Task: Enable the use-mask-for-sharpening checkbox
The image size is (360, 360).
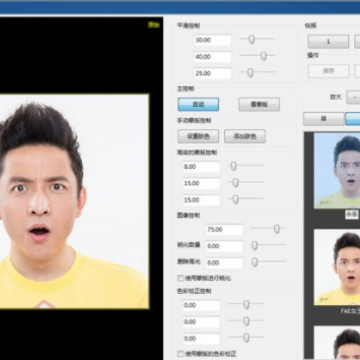Action: [181, 278]
